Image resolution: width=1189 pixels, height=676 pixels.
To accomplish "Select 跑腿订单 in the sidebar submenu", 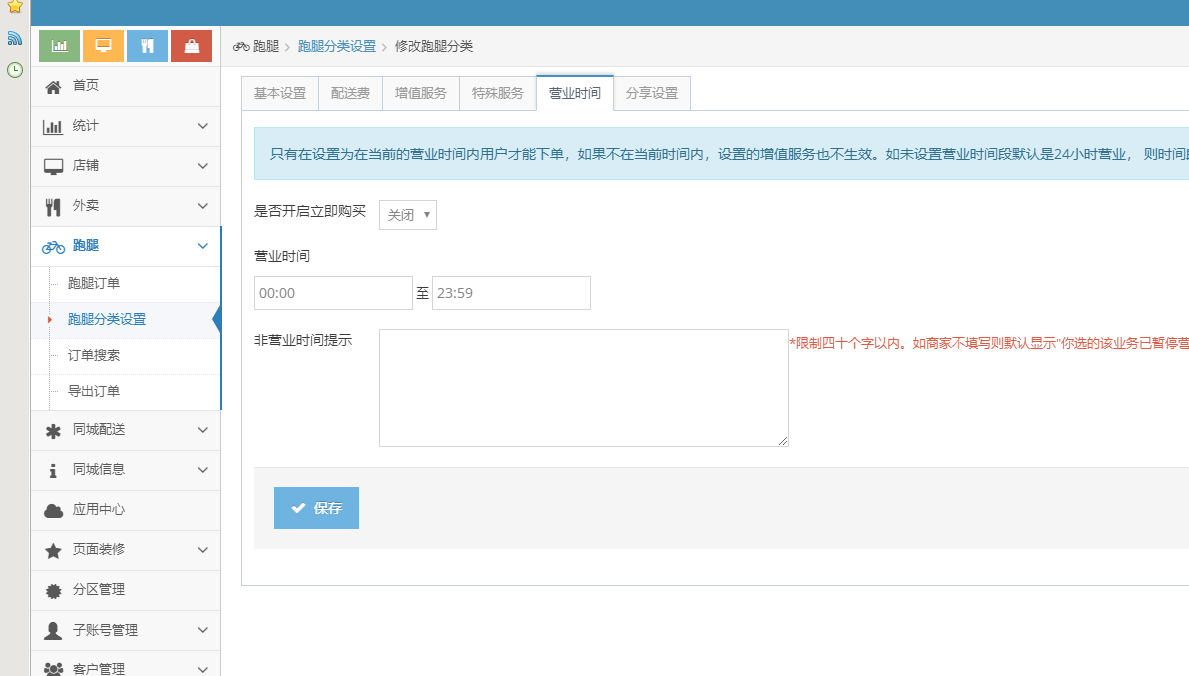I will click(94, 284).
